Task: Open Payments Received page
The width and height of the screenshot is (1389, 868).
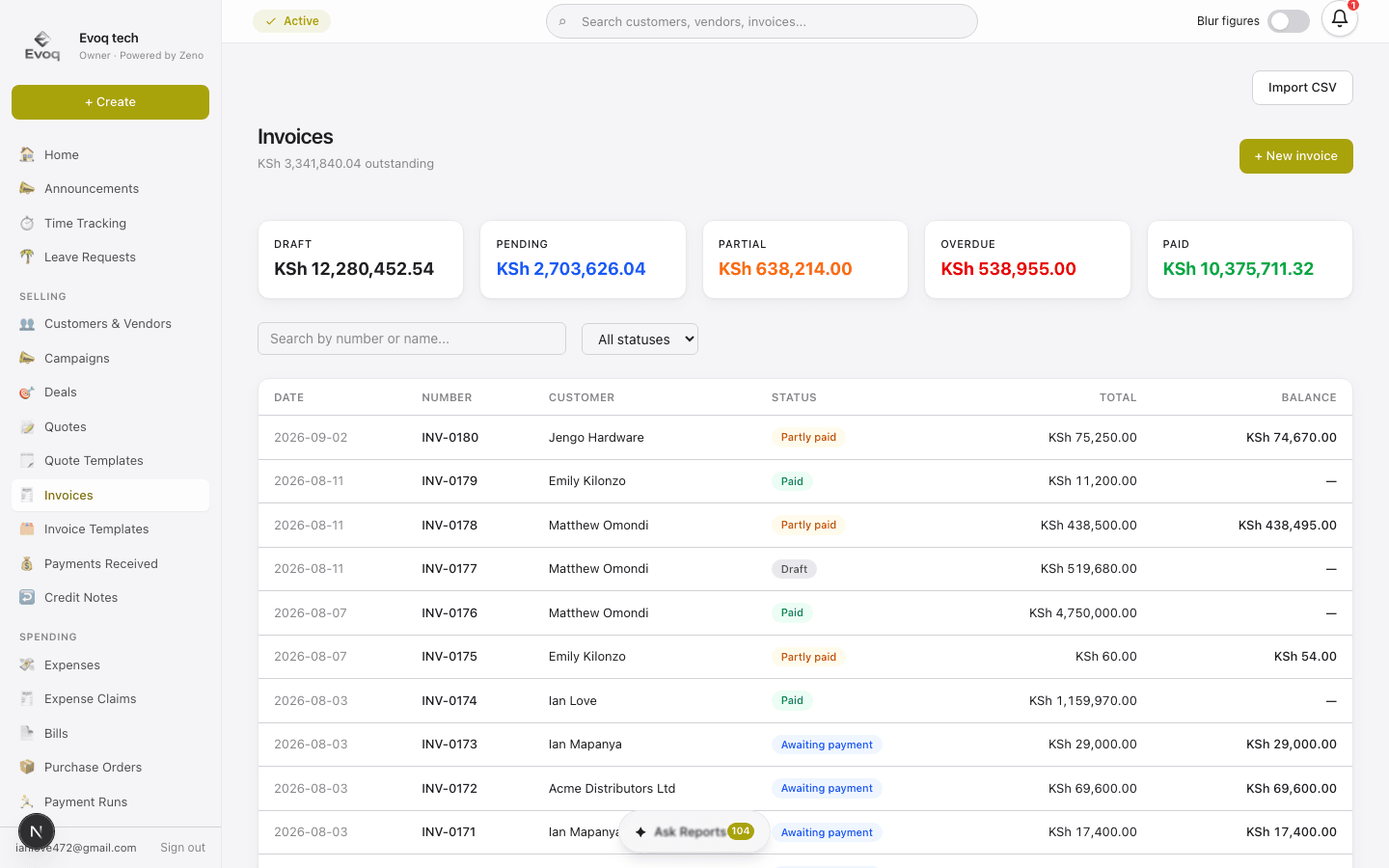Action: pyautogui.click(x=110, y=563)
